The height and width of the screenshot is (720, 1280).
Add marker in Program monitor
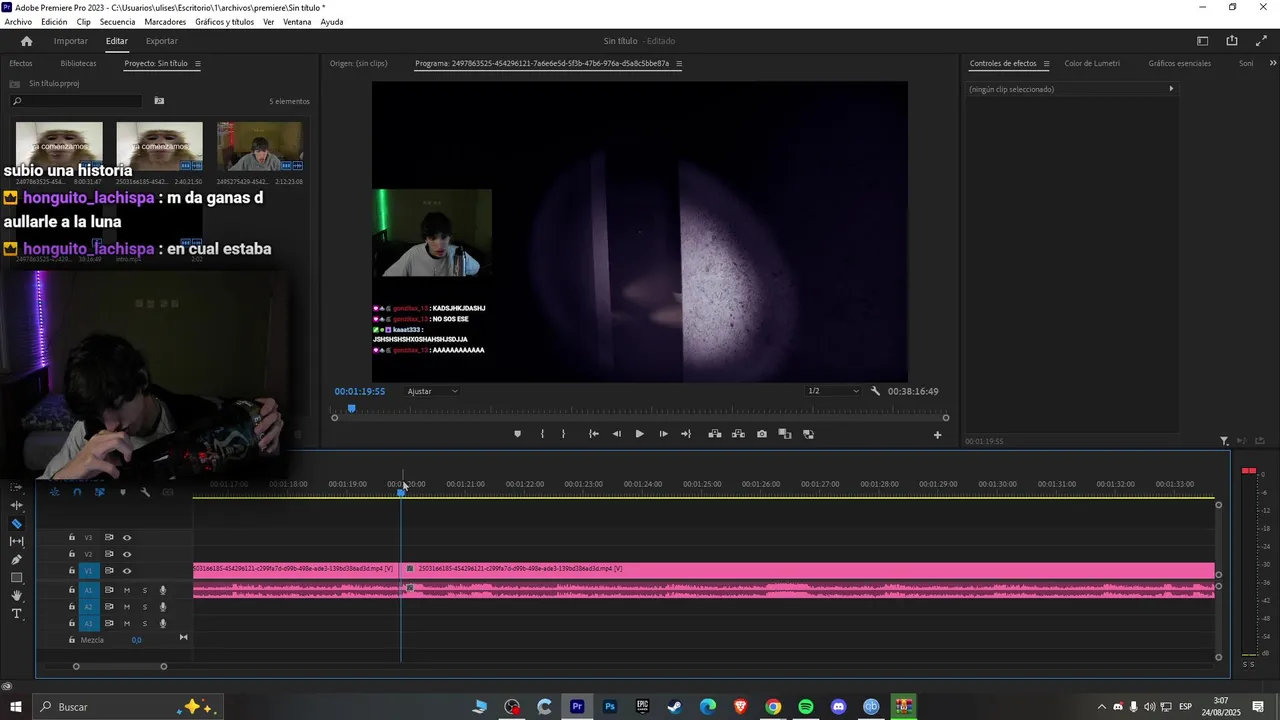tap(517, 434)
